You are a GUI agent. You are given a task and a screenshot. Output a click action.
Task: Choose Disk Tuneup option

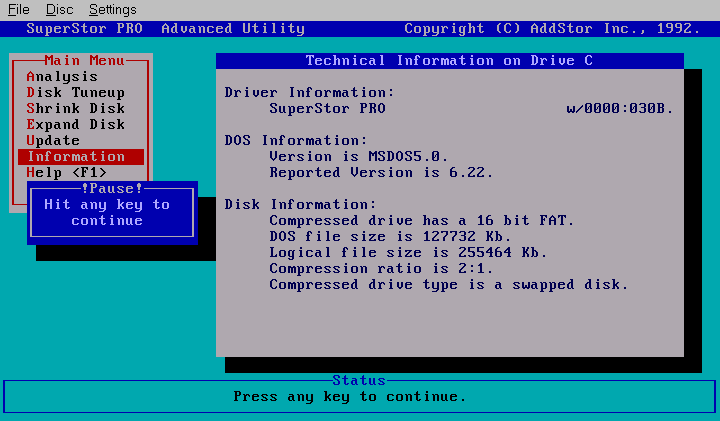pos(76,93)
